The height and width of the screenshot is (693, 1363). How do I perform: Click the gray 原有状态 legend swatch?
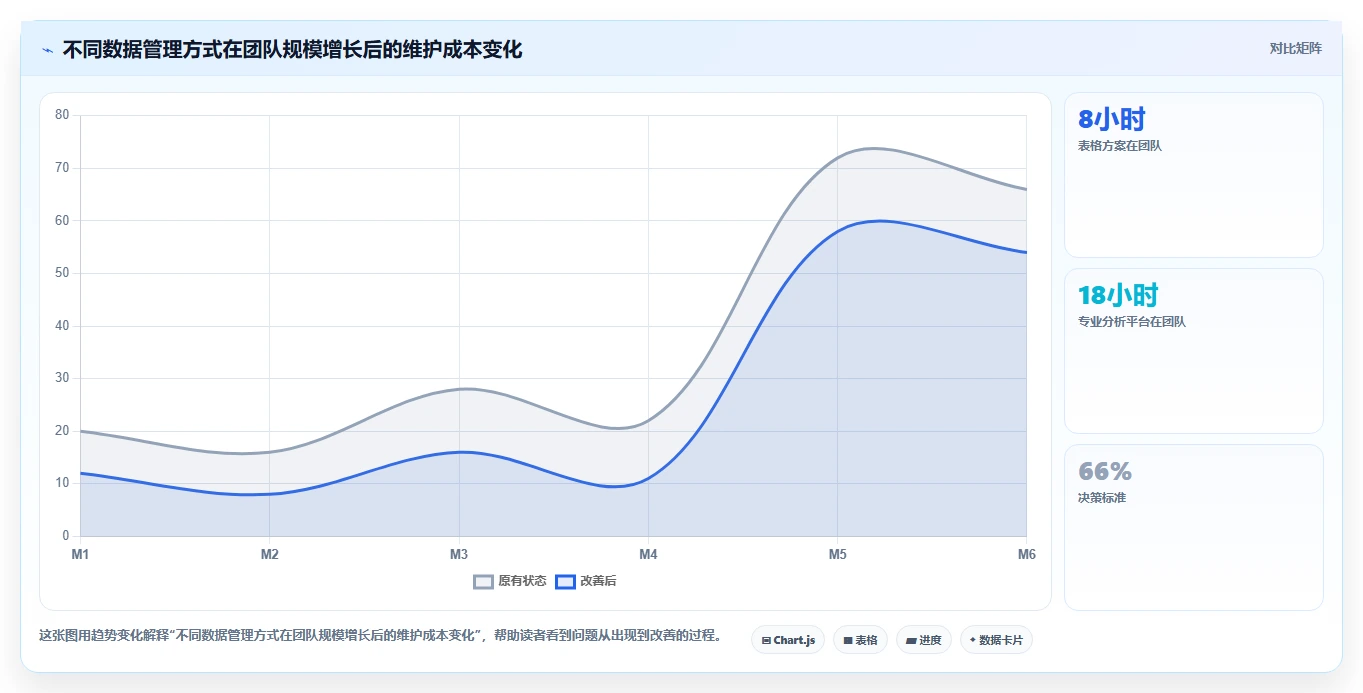coord(484,581)
